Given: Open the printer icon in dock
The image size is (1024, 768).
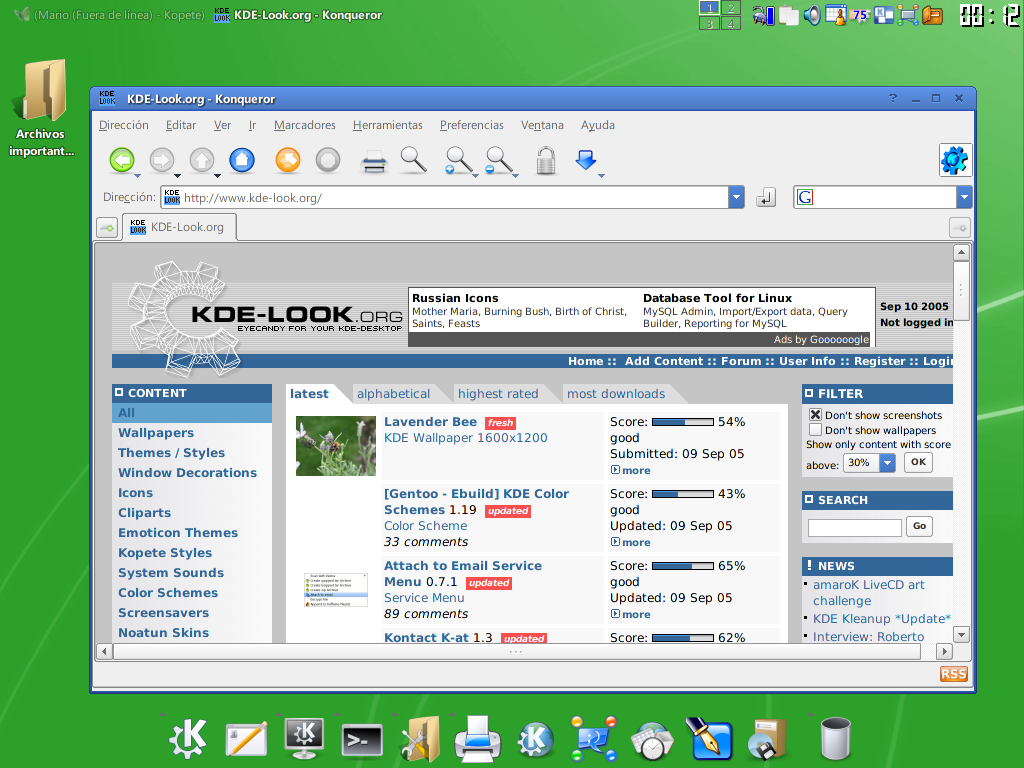Looking at the screenshot, I should [477, 739].
